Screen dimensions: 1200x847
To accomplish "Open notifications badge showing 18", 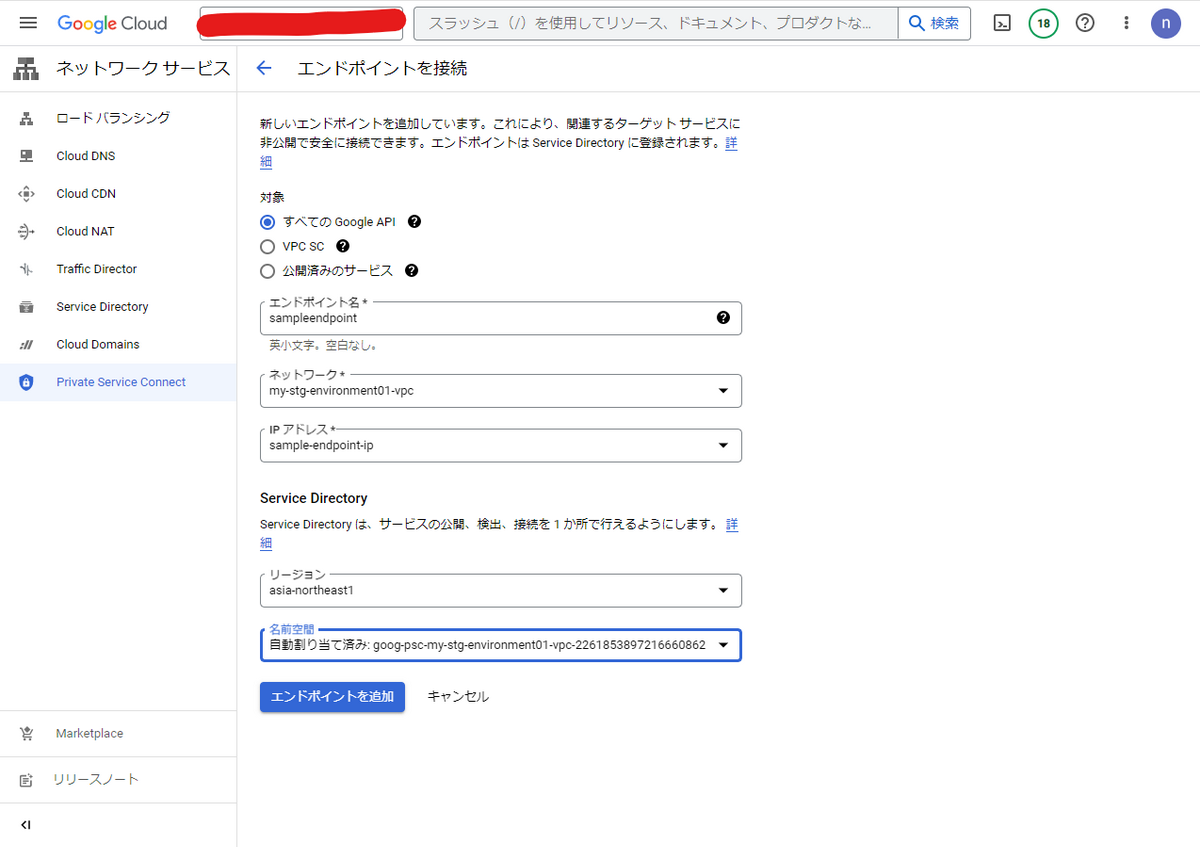I will pyautogui.click(x=1043, y=23).
